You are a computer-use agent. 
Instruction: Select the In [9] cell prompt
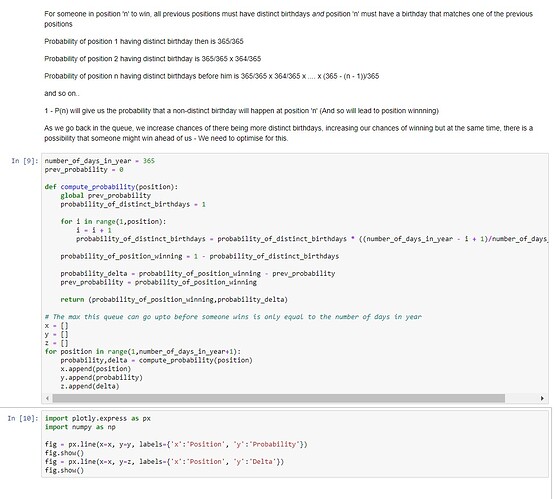[x=25, y=161]
